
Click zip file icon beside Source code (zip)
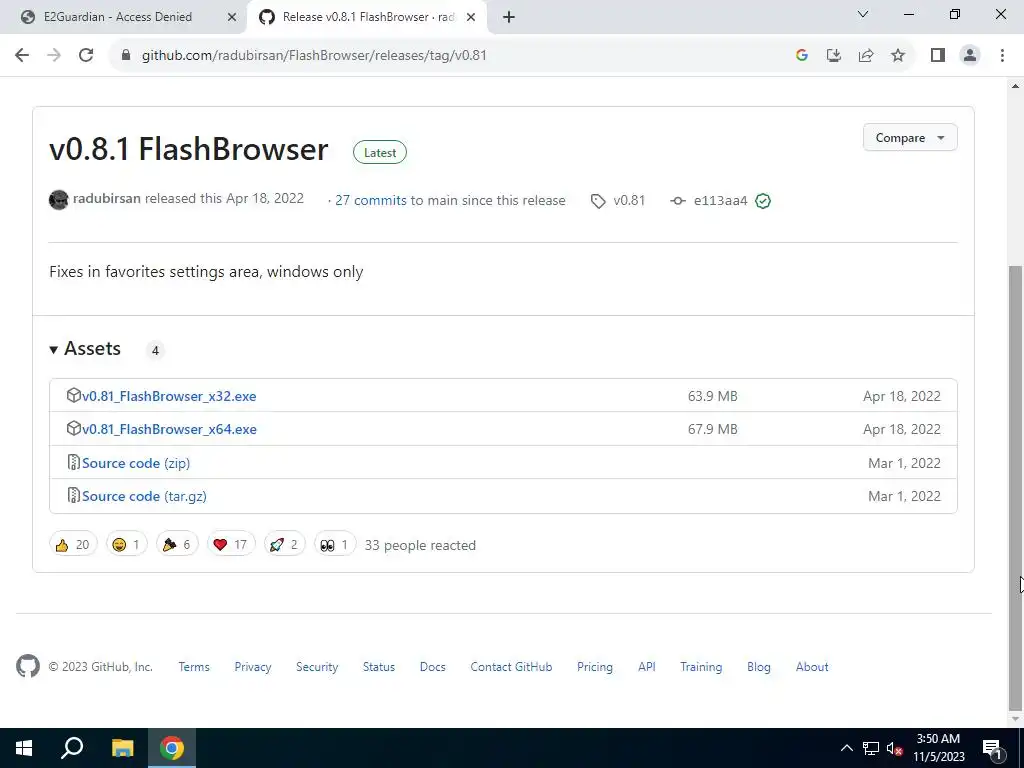coord(73,462)
